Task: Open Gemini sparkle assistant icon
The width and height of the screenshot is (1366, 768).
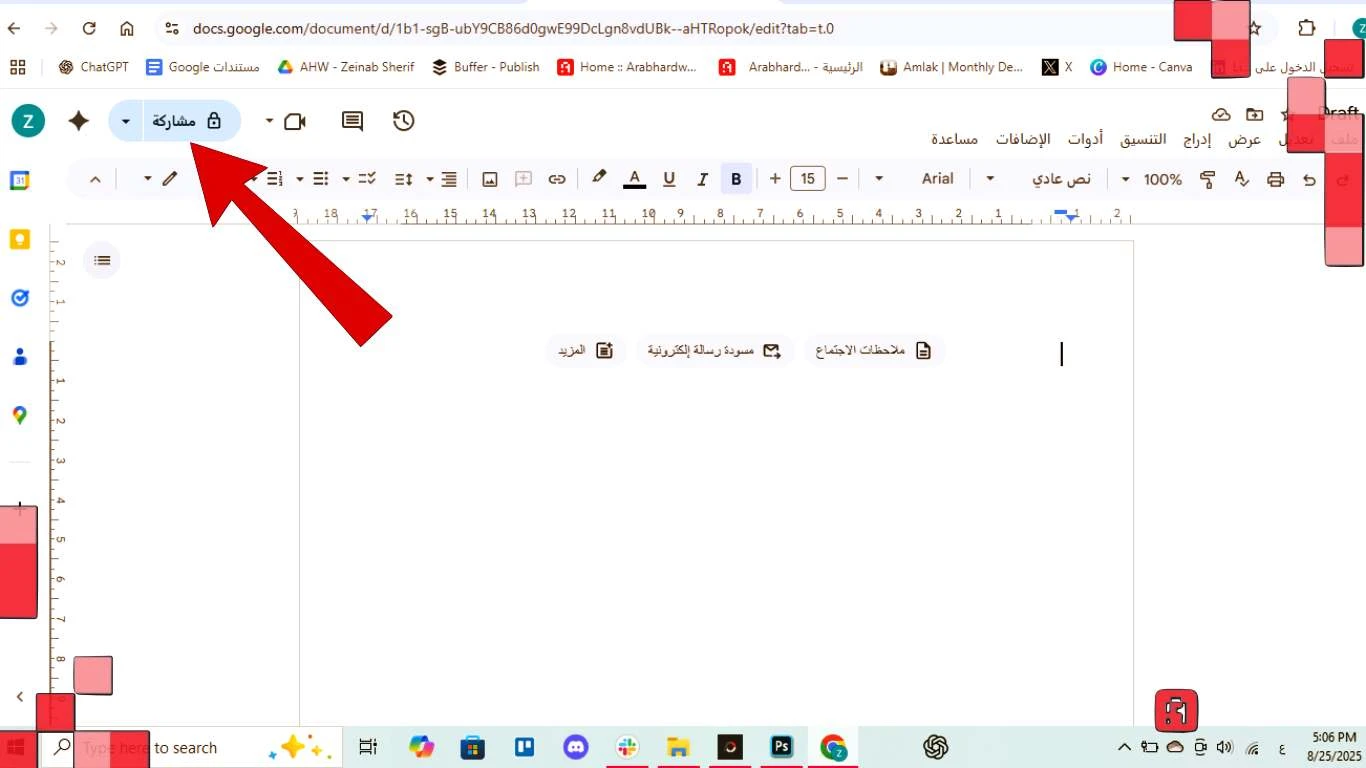Action: coord(78,121)
